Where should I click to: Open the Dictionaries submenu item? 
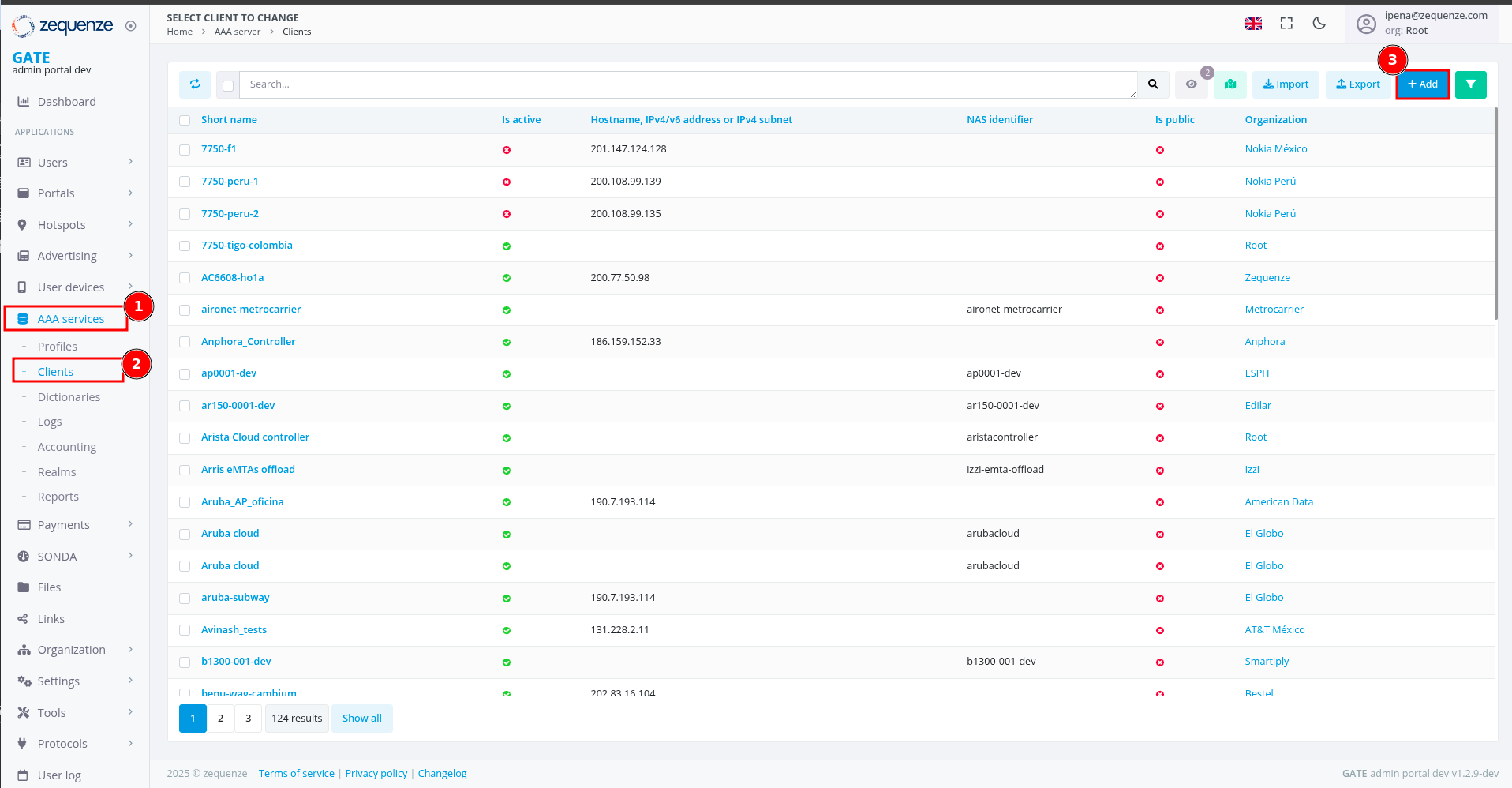coord(69,397)
